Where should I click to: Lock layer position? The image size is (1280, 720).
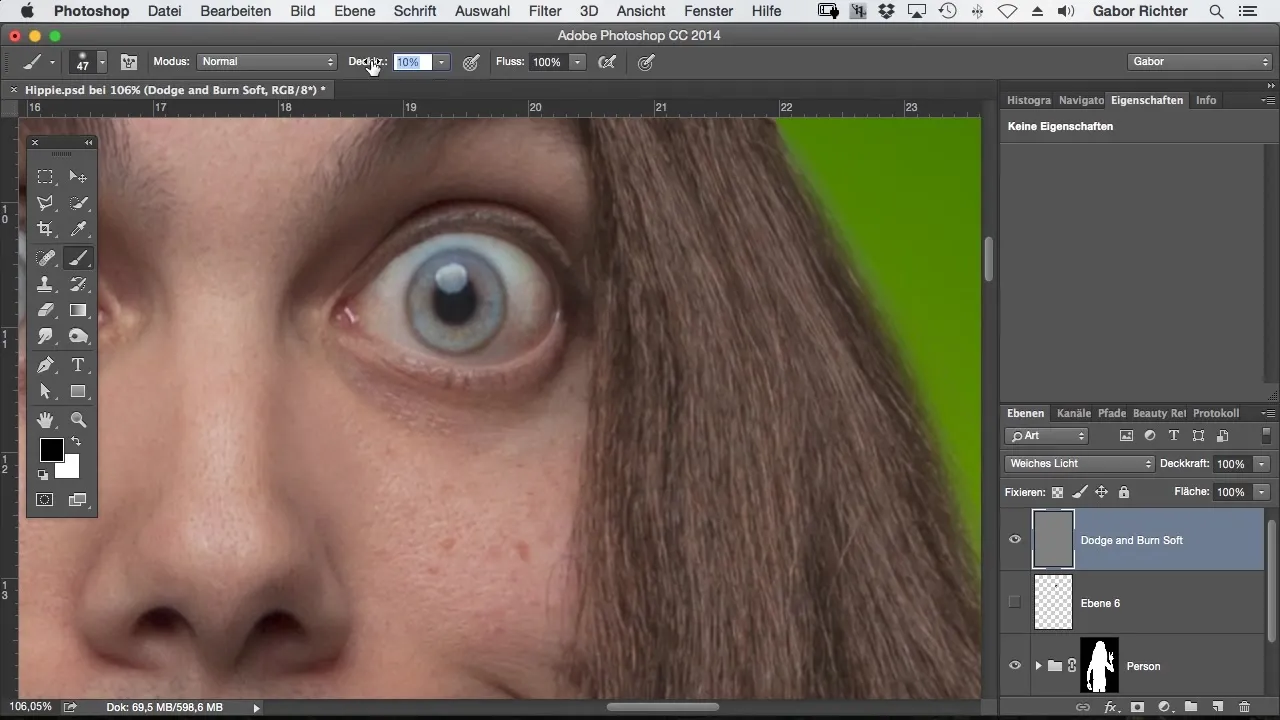coord(1102,492)
